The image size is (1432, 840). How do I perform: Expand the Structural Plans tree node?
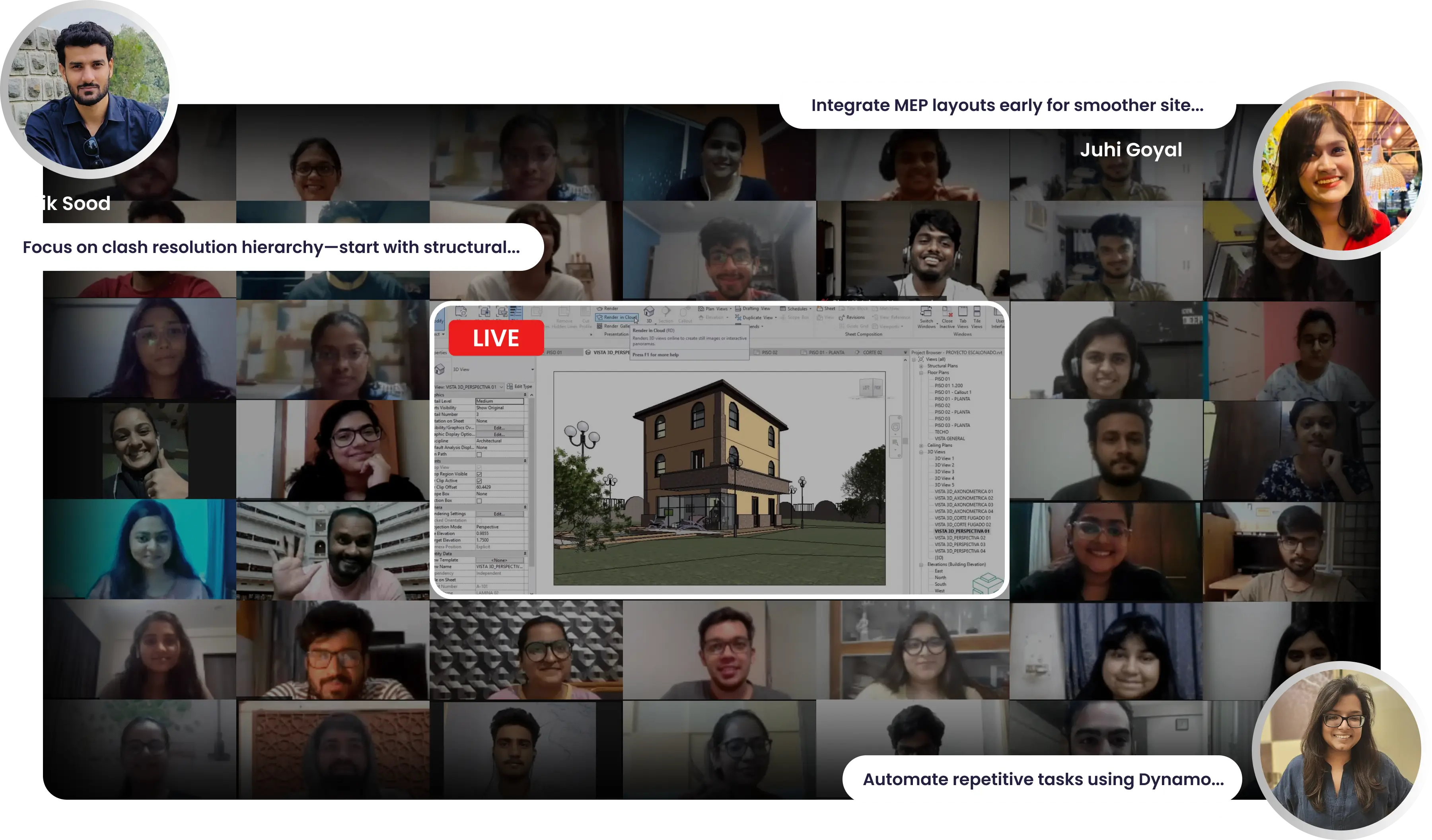pyautogui.click(x=921, y=366)
